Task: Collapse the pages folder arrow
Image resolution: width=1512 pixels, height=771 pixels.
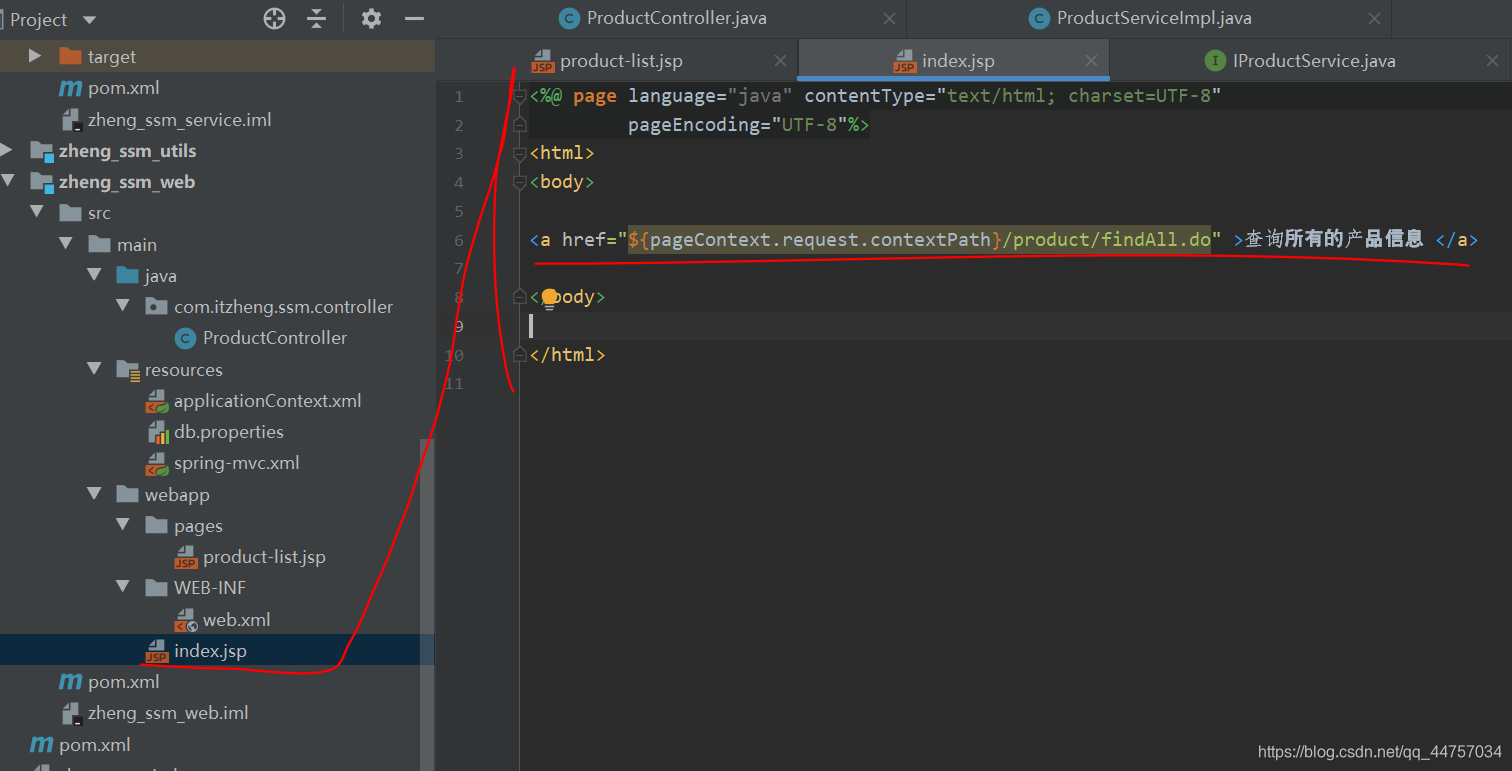Action: point(124,525)
